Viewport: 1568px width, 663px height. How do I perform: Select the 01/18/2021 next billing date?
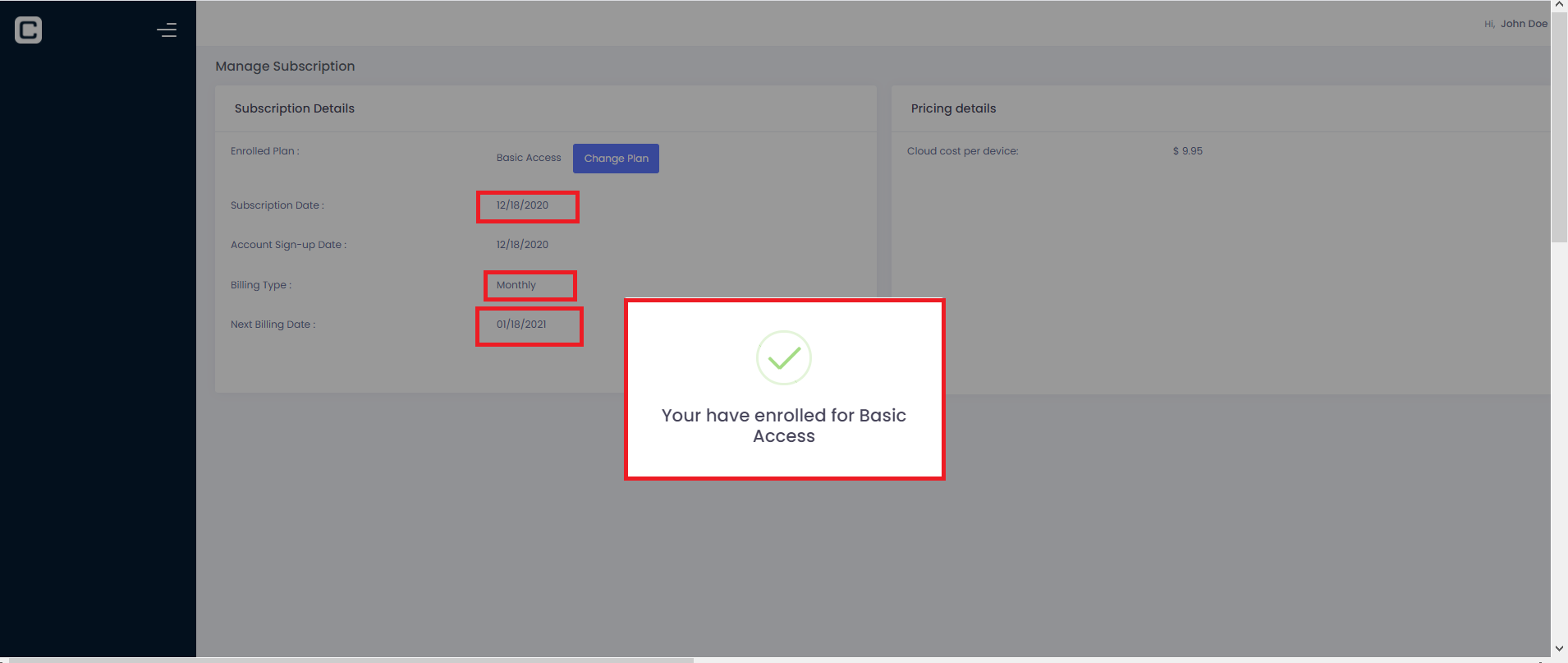(521, 325)
